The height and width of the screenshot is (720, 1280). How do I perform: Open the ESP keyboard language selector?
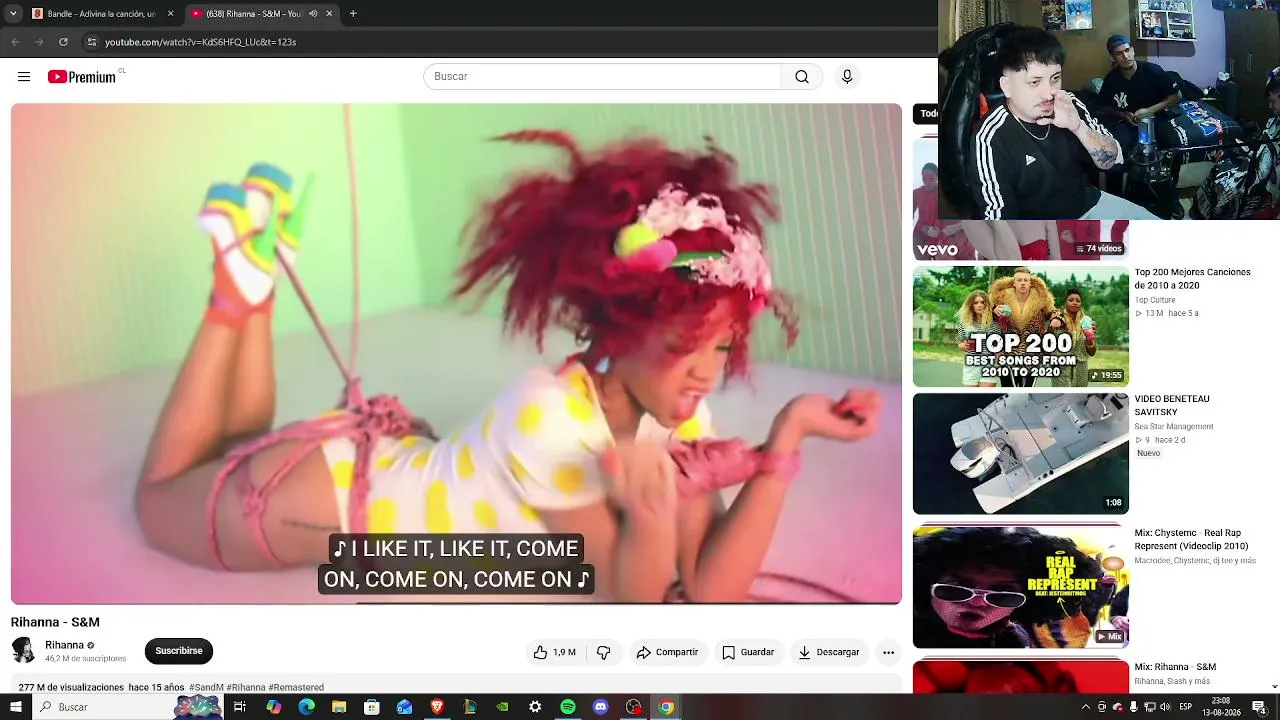click(1186, 707)
